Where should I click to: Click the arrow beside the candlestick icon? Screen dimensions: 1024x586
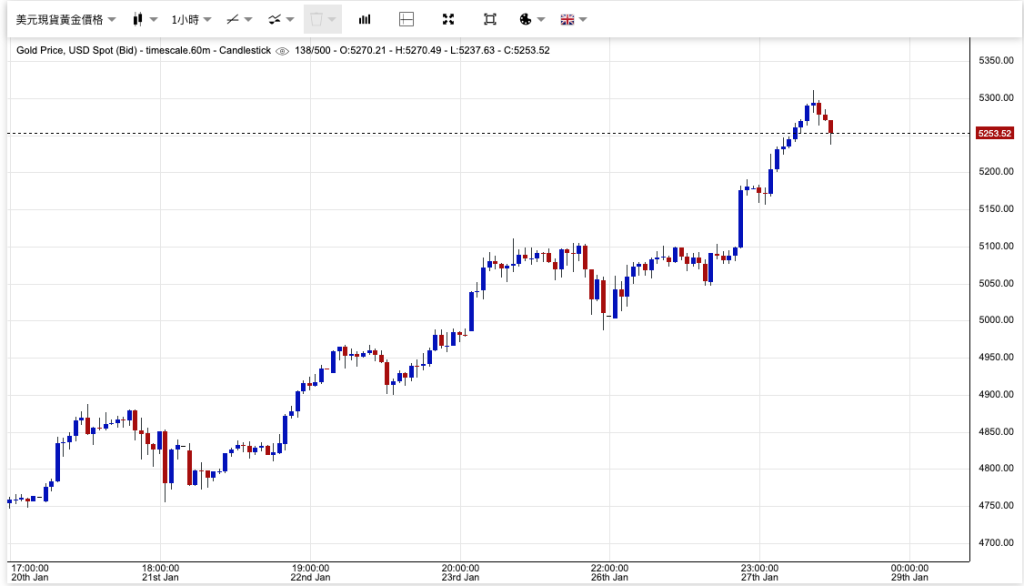pyautogui.click(x=154, y=19)
